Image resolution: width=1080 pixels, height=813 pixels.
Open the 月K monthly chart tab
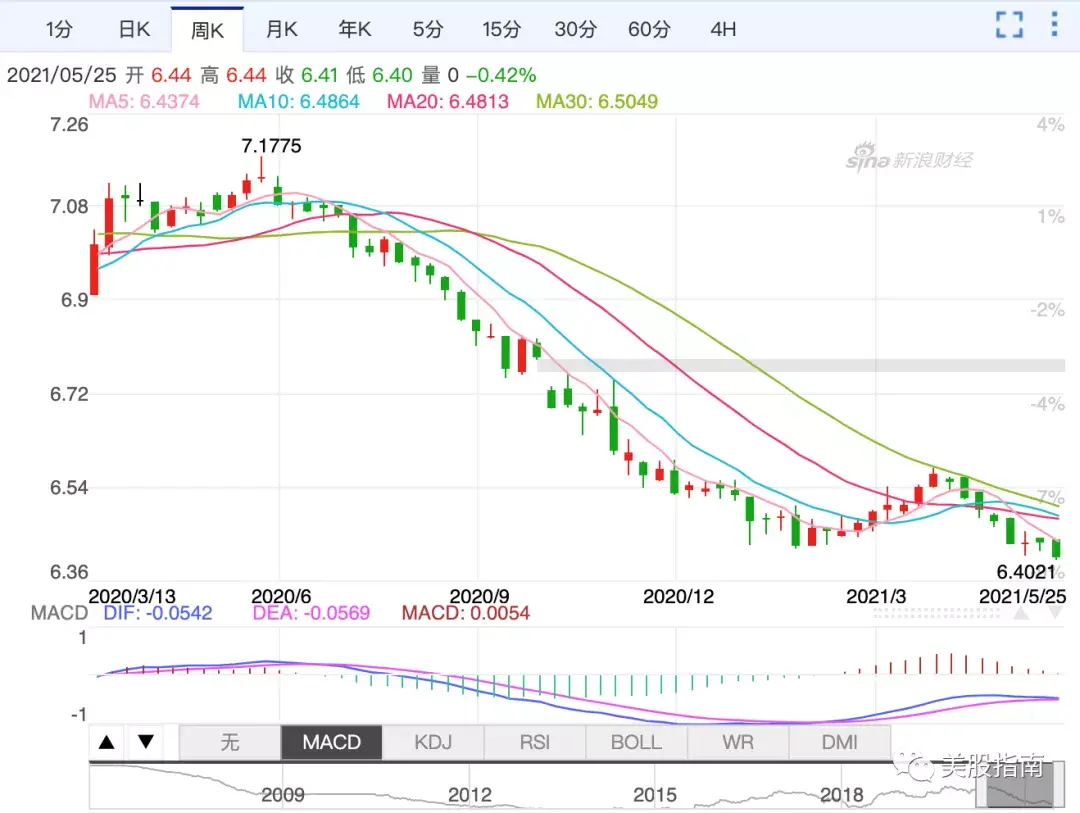click(x=282, y=30)
